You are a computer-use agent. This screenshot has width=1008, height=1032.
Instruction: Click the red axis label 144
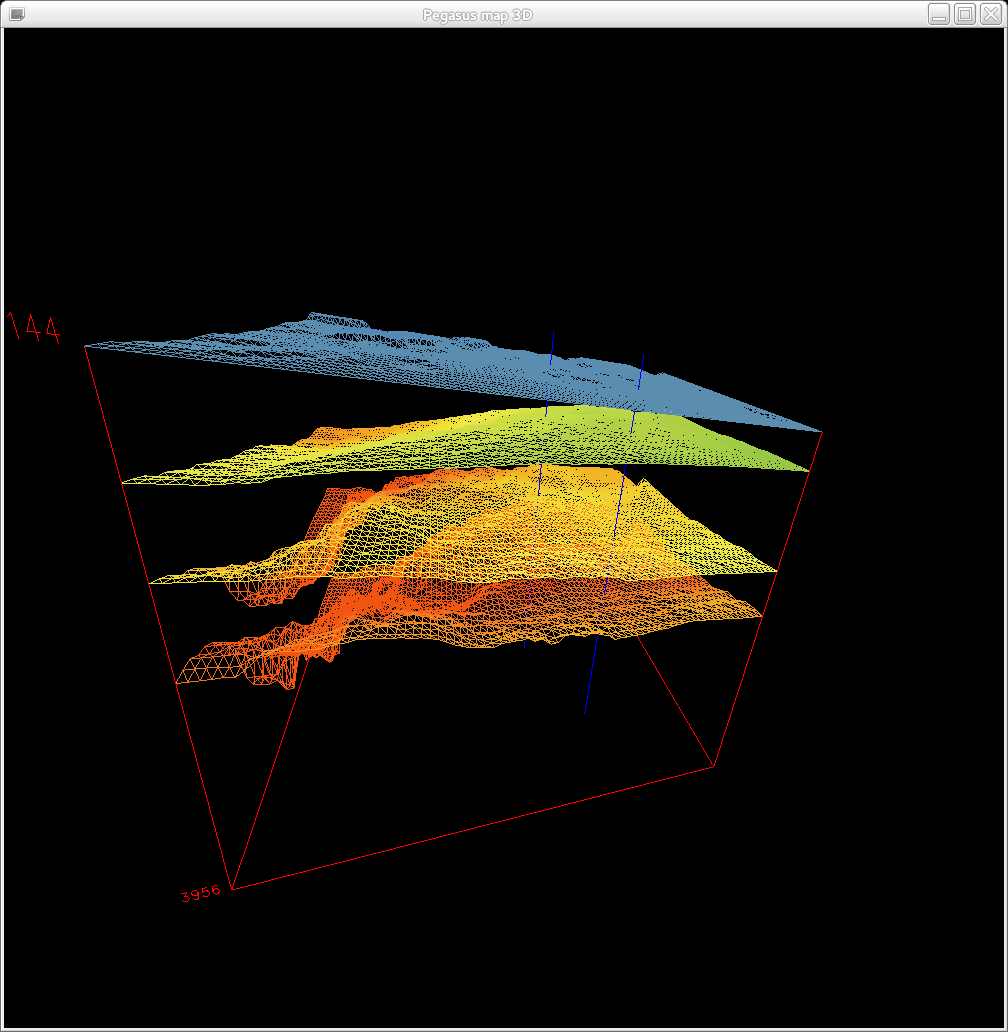[33, 327]
